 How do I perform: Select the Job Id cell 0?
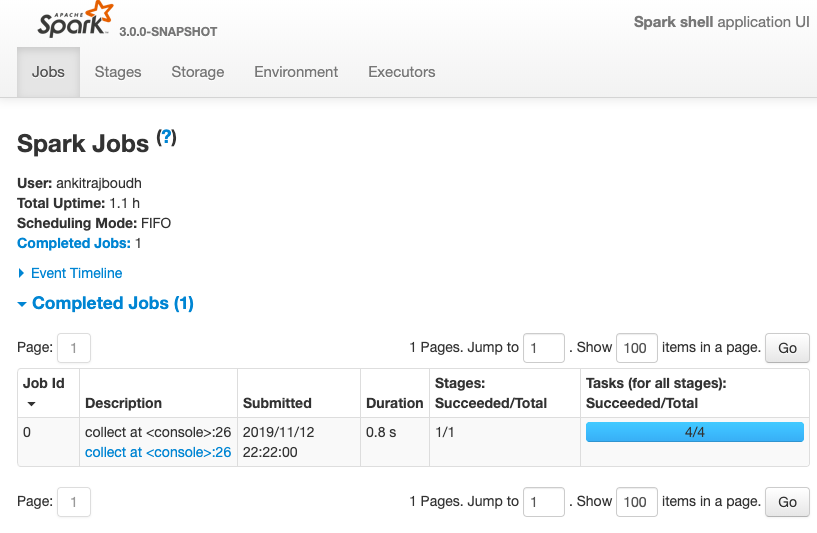click(27, 432)
